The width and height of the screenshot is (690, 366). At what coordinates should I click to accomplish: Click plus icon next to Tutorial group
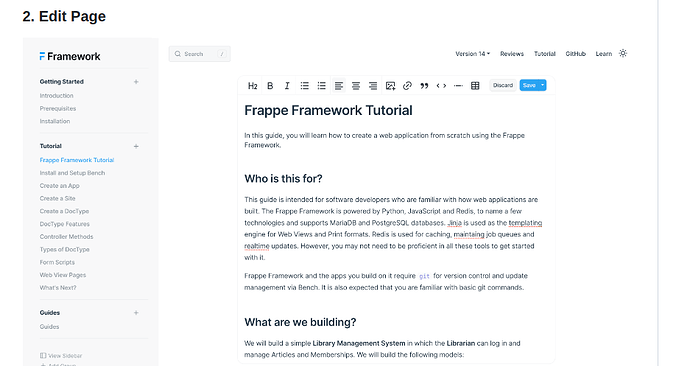click(x=136, y=146)
